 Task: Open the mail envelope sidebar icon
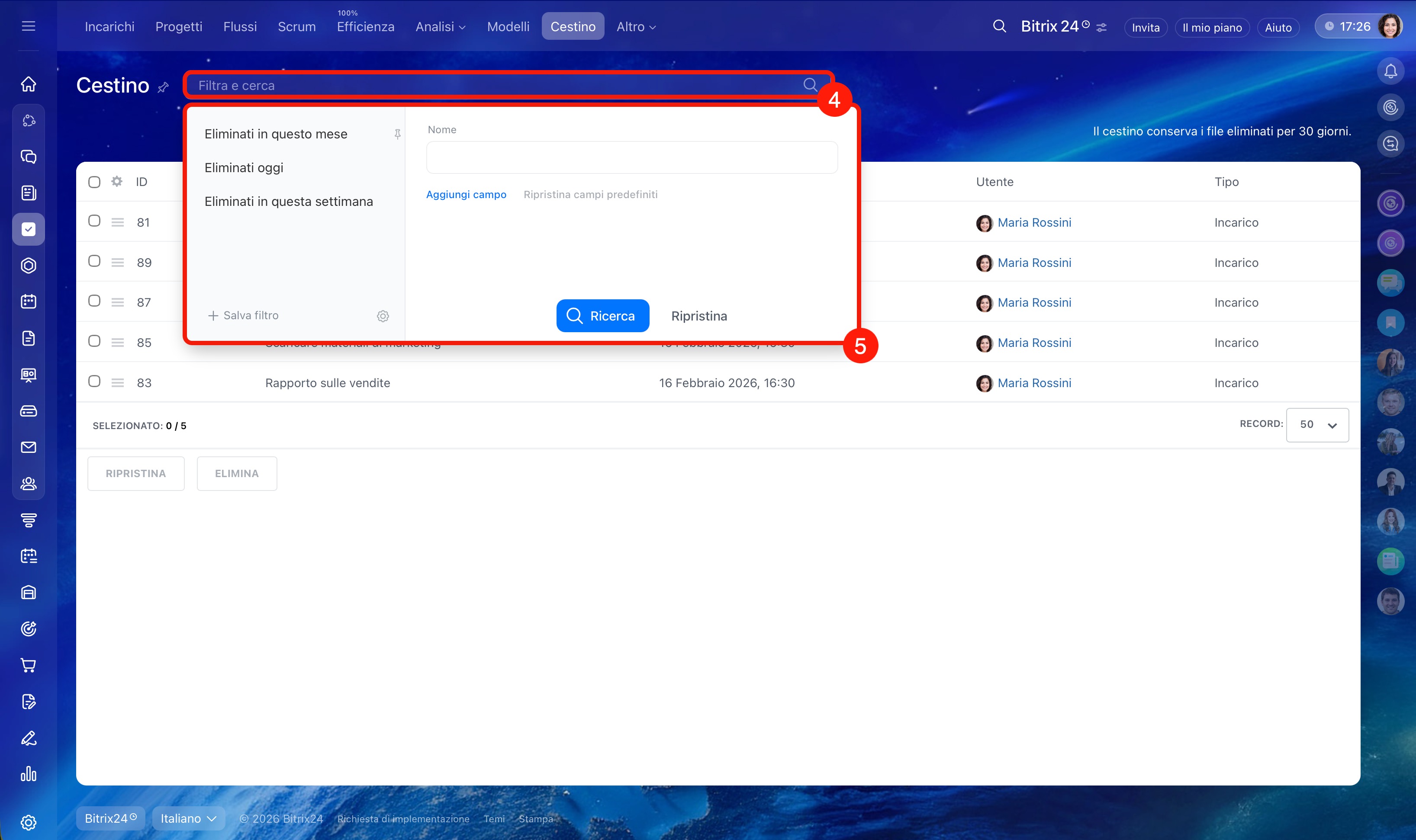pyautogui.click(x=28, y=447)
